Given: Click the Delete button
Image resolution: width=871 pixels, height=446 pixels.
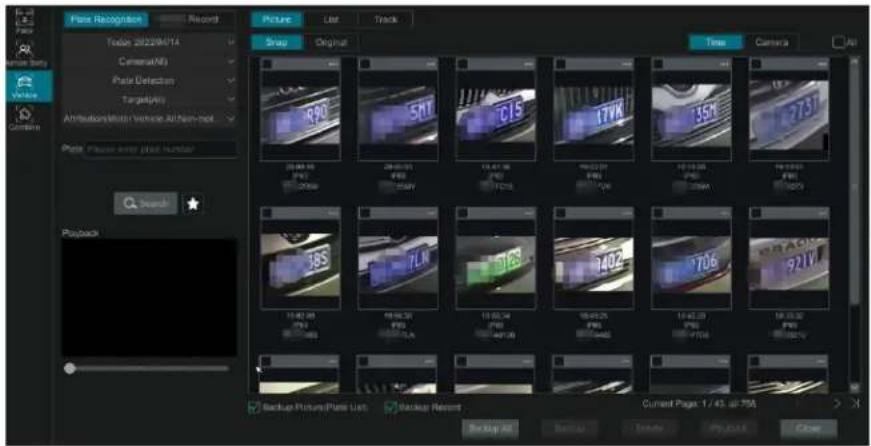Looking at the screenshot, I should point(649,429).
